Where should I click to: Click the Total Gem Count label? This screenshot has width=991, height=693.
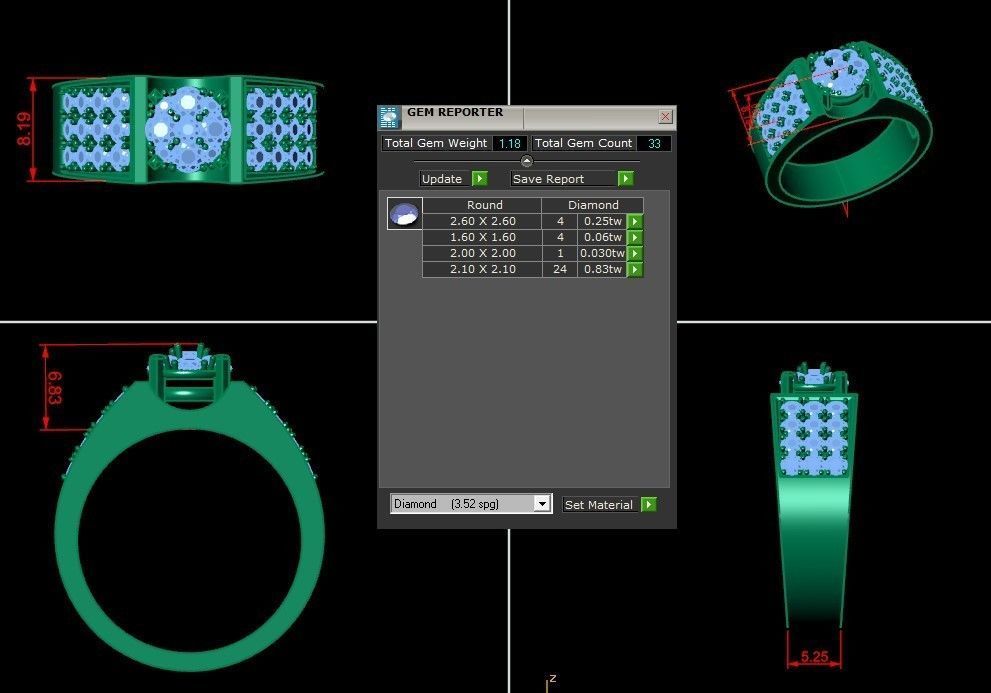[583, 144]
